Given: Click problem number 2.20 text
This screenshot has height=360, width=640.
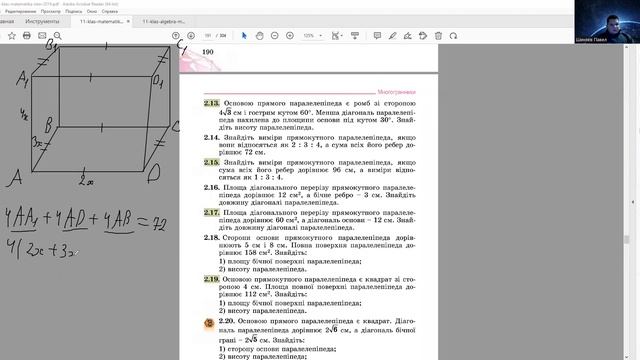Looking at the screenshot, I should point(227,321).
